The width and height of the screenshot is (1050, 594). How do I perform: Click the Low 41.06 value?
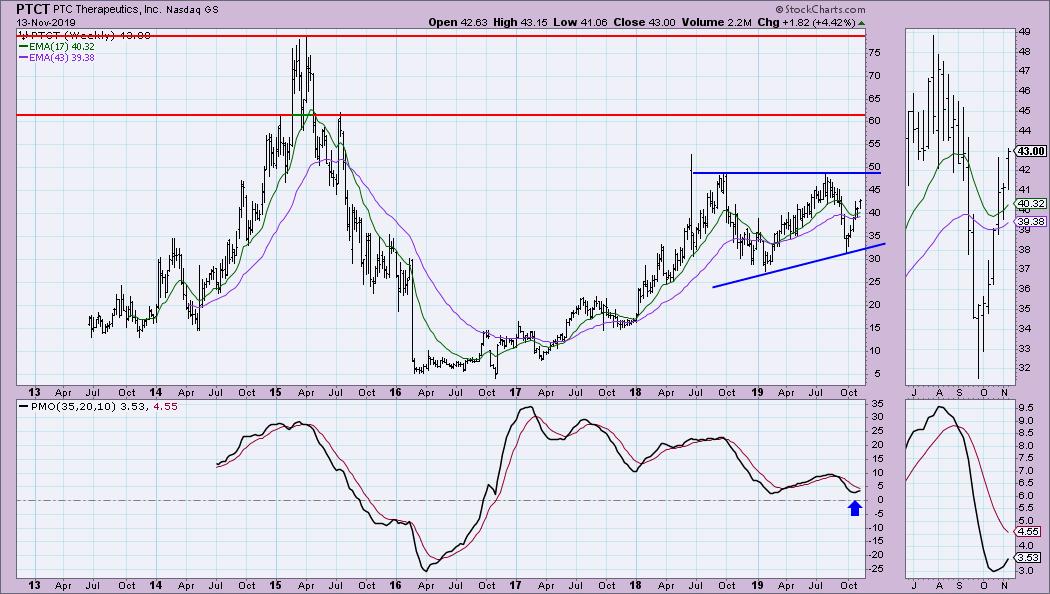coord(581,22)
